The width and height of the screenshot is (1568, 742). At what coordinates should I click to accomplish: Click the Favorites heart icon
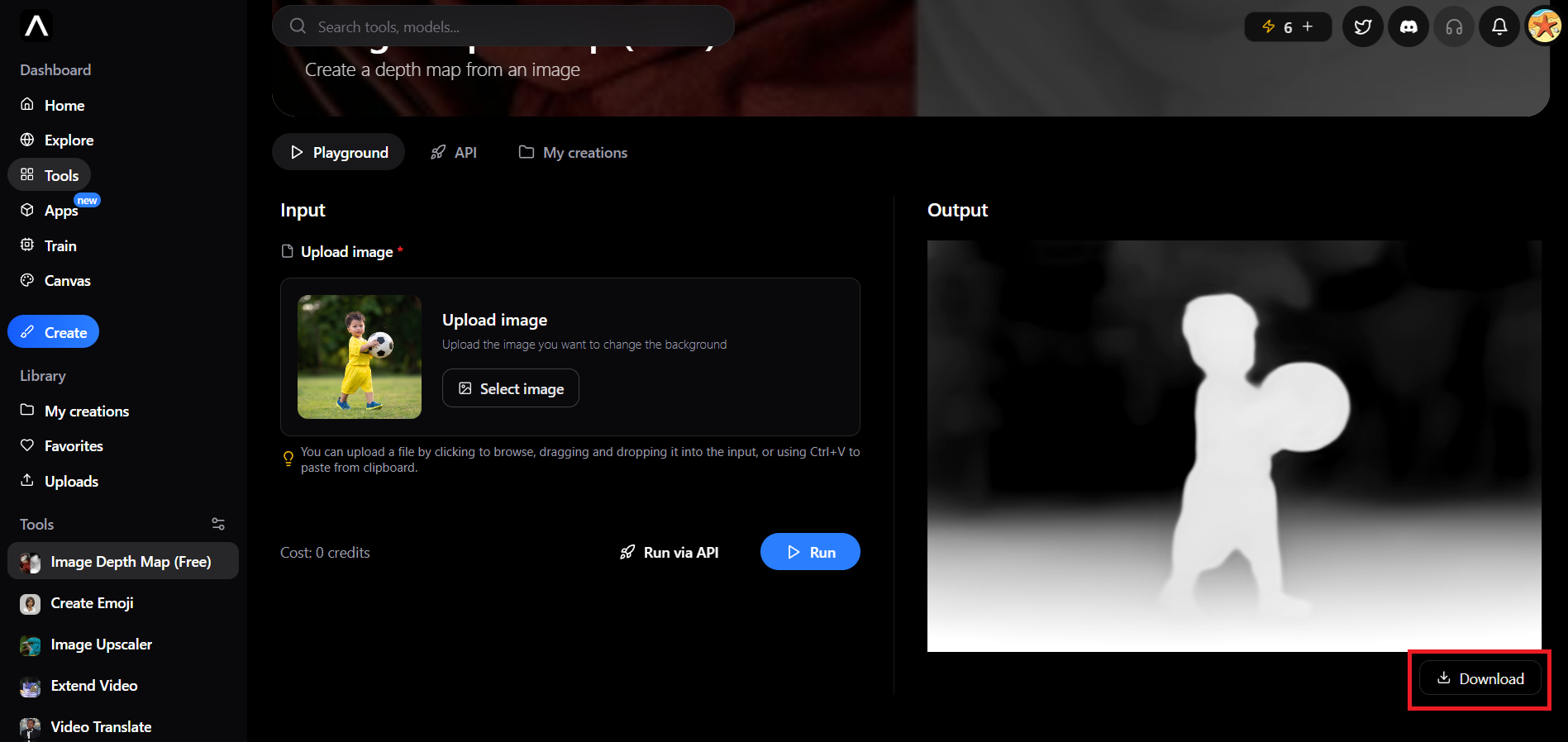pyautogui.click(x=27, y=445)
